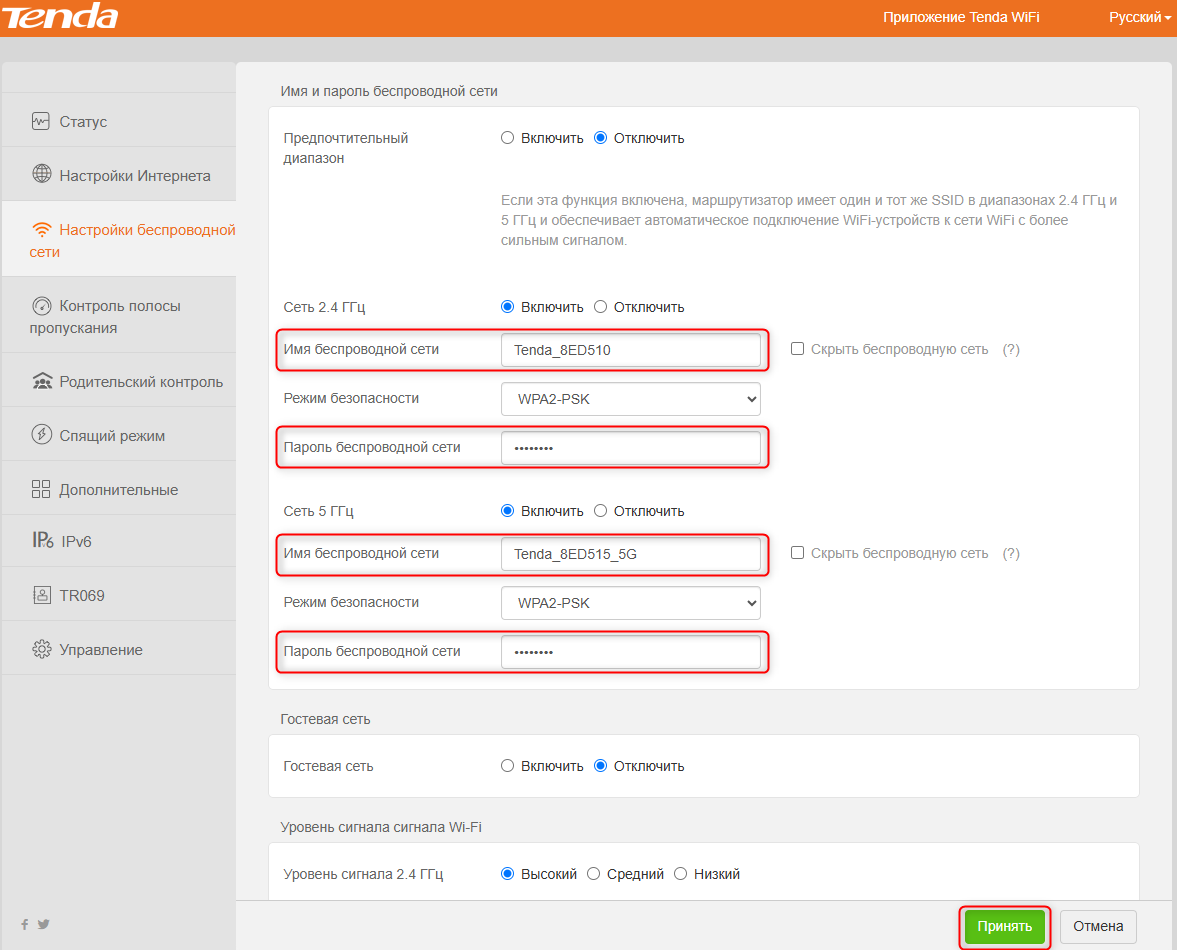
Task: Open the security mode dropdown for 5 GHz
Action: point(630,603)
